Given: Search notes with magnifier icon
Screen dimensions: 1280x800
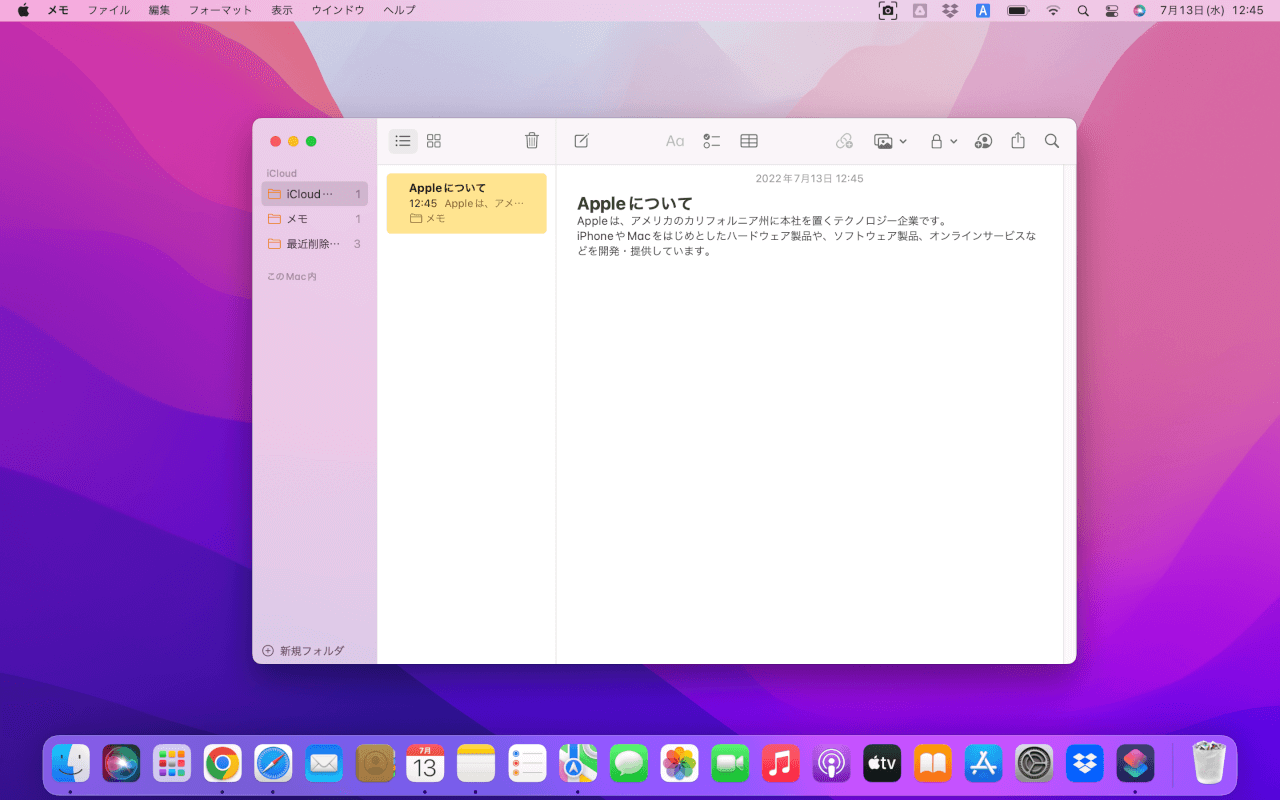Looking at the screenshot, I should (x=1052, y=141).
